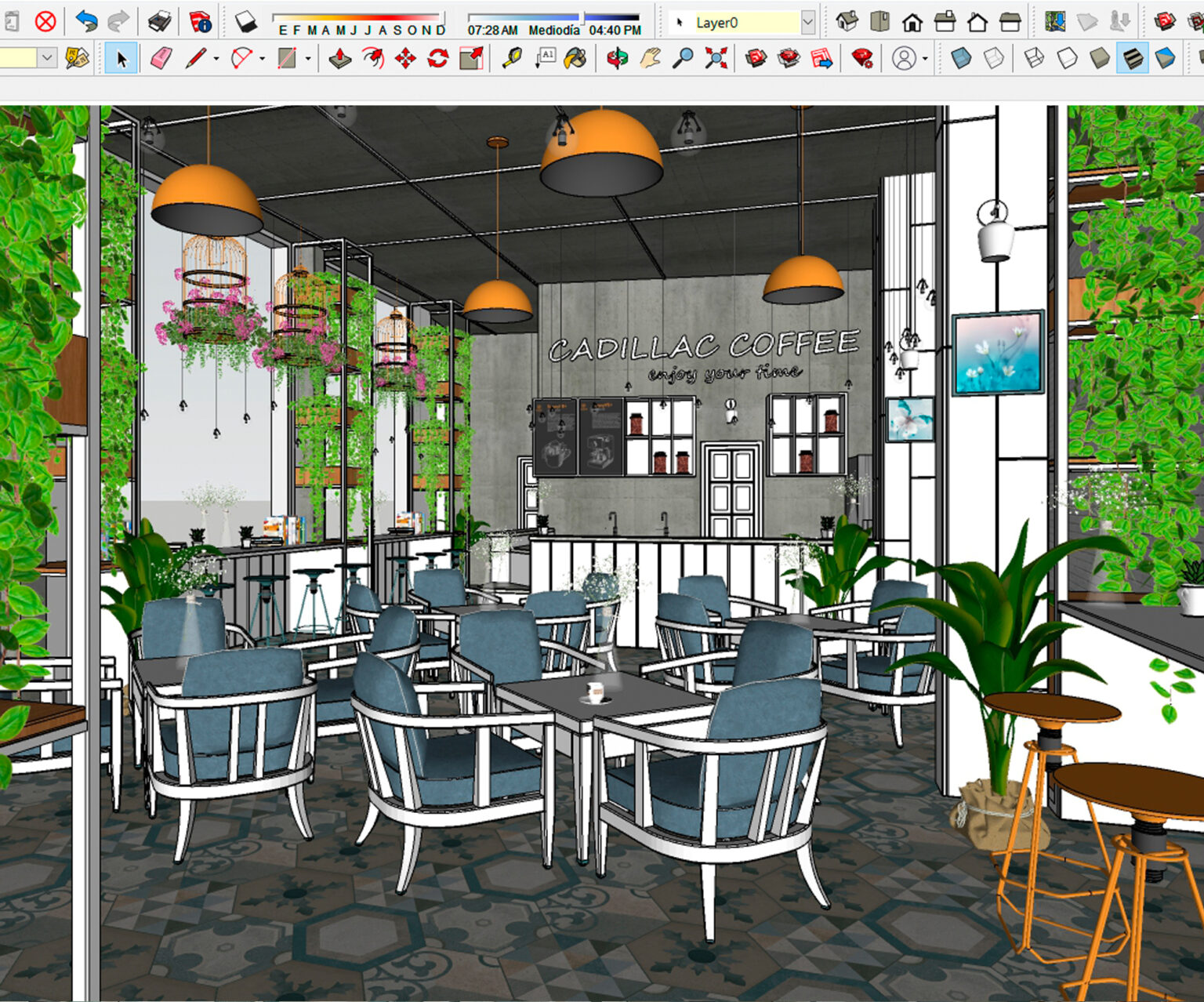The image size is (1204, 1002).
Task: Open the Paint Bucket tool
Action: click(576, 58)
